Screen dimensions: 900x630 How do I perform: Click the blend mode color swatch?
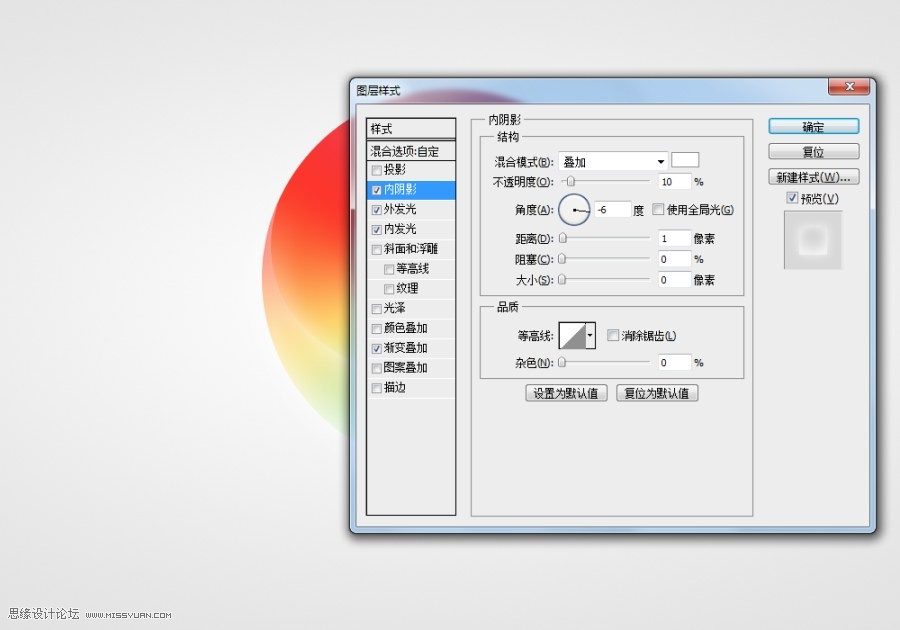tap(685, 160)
